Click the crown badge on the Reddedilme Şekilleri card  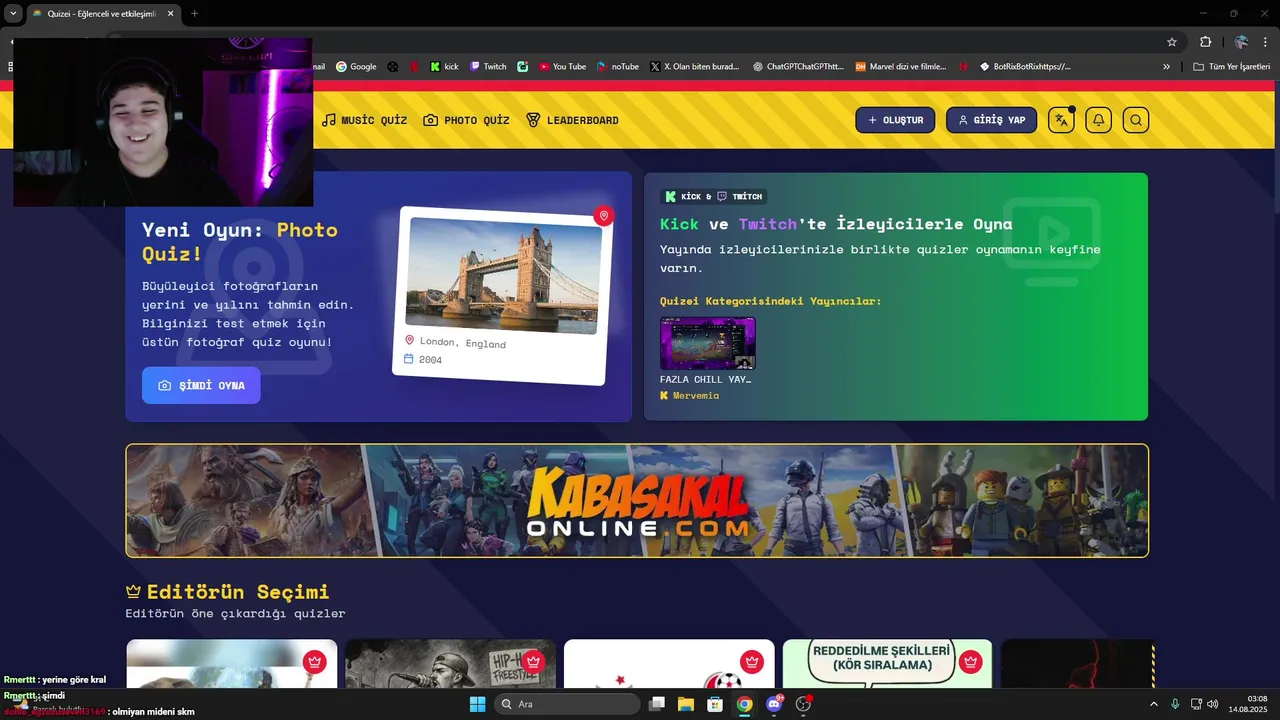(970, 661)
